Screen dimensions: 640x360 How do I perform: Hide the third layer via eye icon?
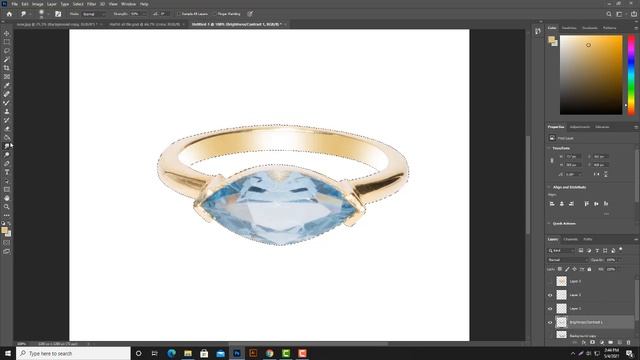(x=550, y=309)
